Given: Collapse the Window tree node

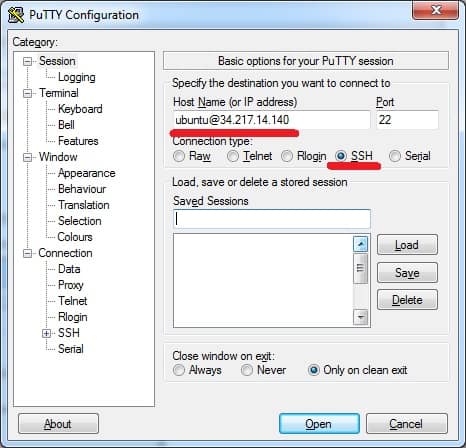Looking at the screenshot, I should [27, 157].
